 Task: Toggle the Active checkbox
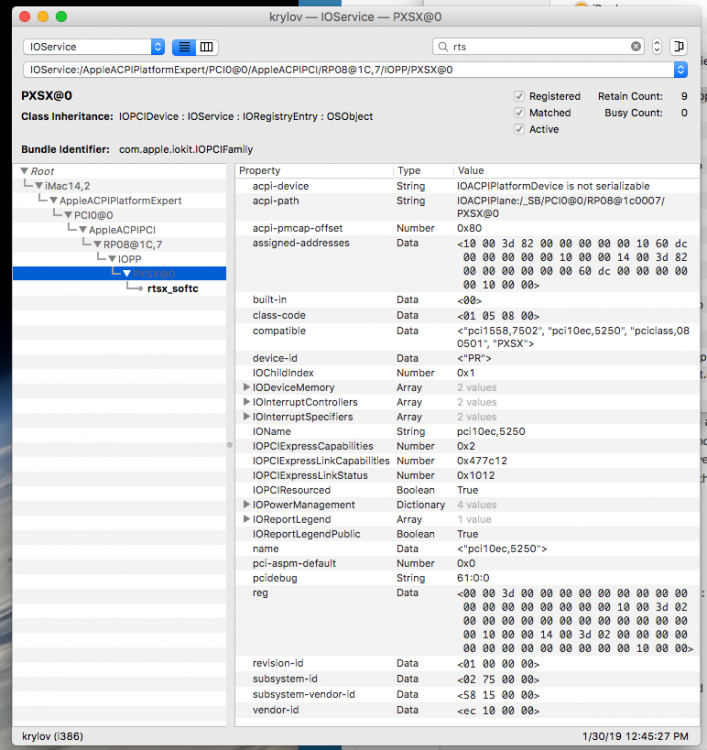(519, 129)
